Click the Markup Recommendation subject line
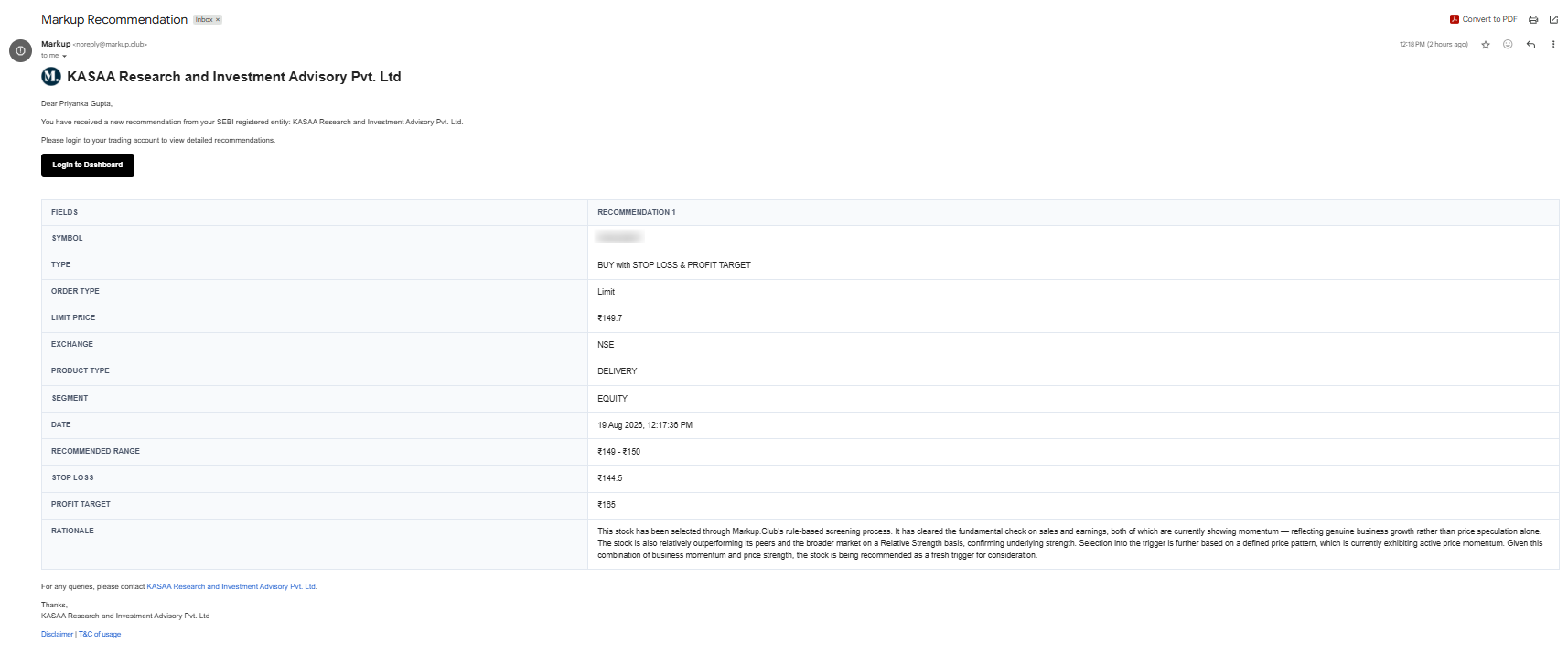This screenshot has width=1568, height=654. [x=114, y=19]
